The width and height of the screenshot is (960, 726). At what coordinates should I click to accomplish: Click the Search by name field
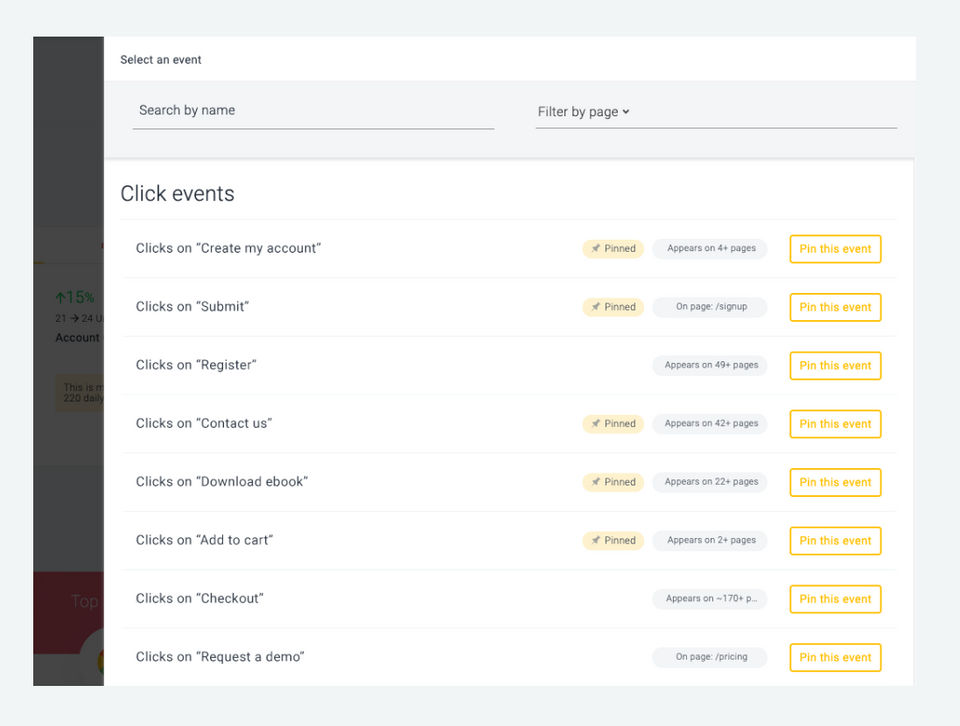click(x=313, y=111)
